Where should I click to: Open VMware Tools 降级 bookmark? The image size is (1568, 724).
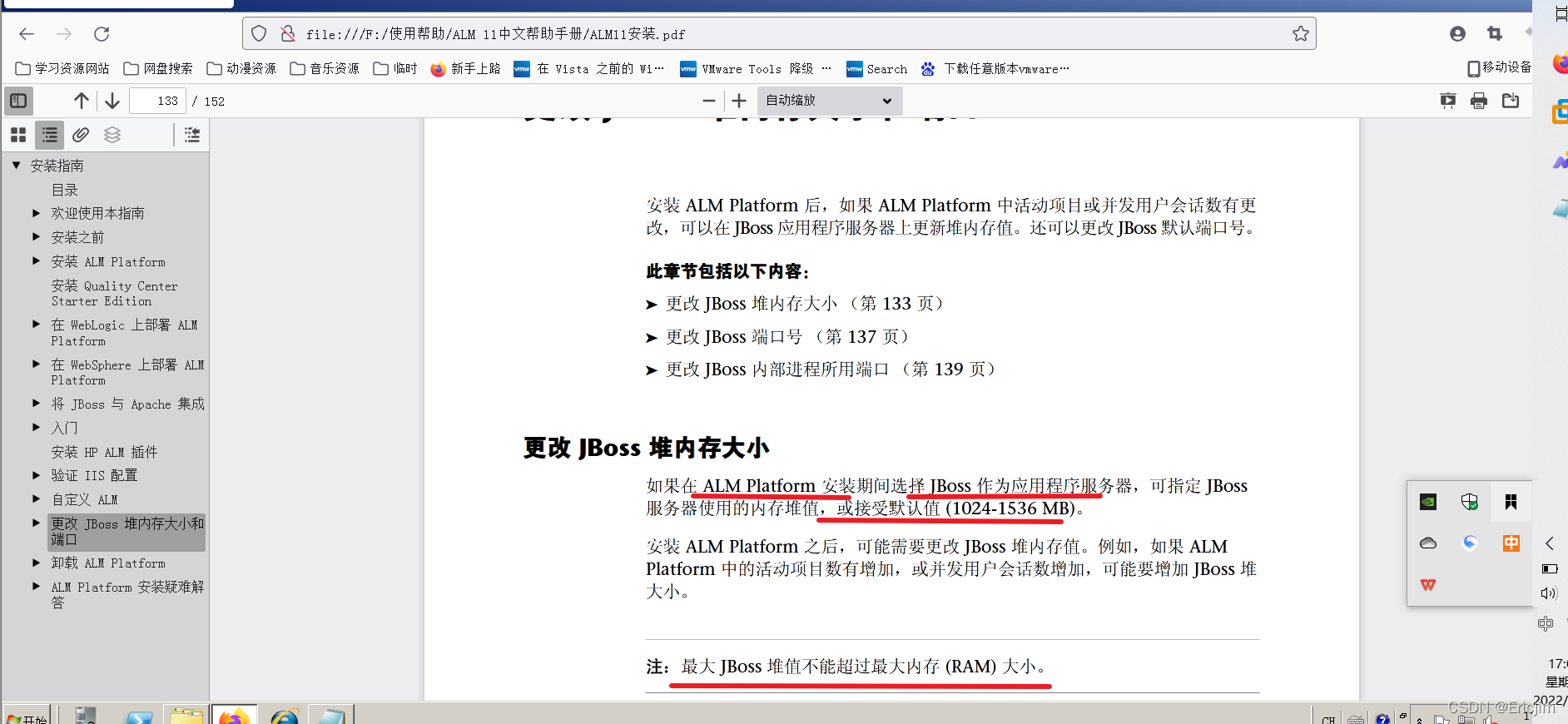756,68
